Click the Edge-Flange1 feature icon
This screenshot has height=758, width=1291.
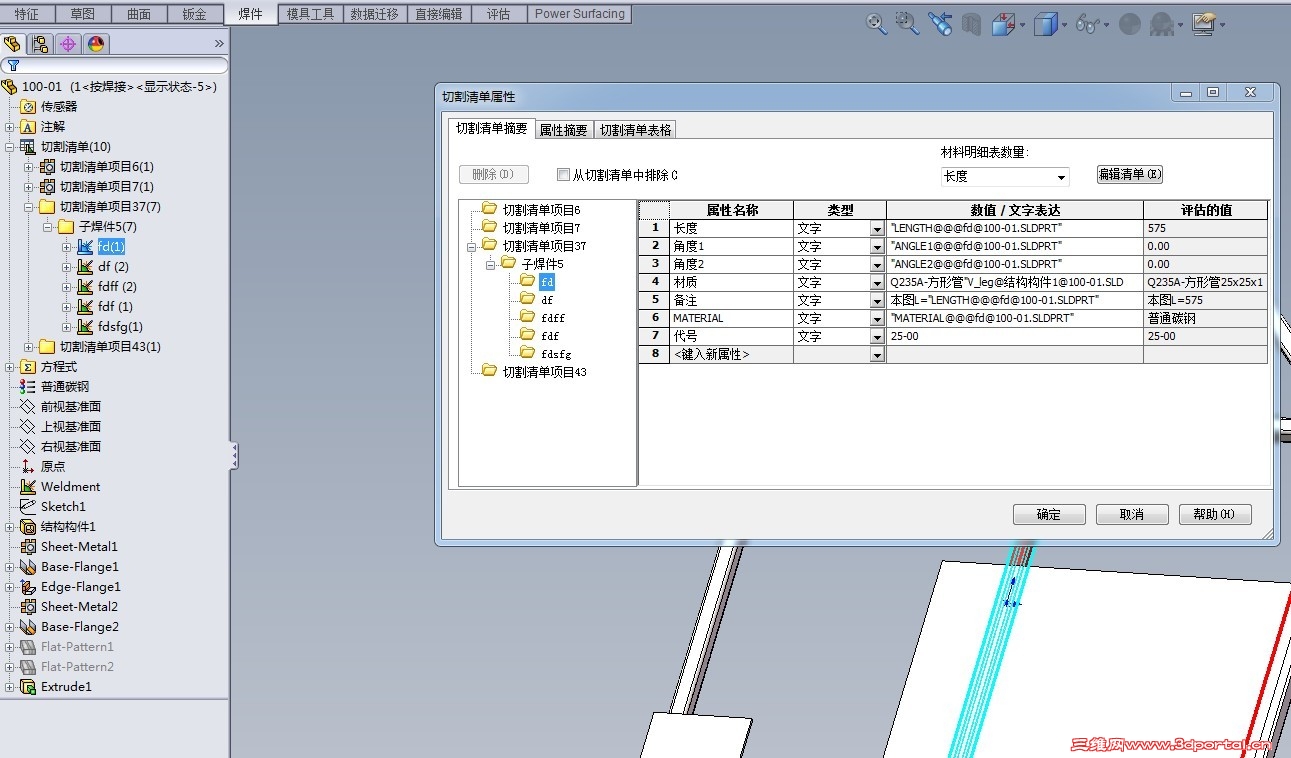(28, 587)
